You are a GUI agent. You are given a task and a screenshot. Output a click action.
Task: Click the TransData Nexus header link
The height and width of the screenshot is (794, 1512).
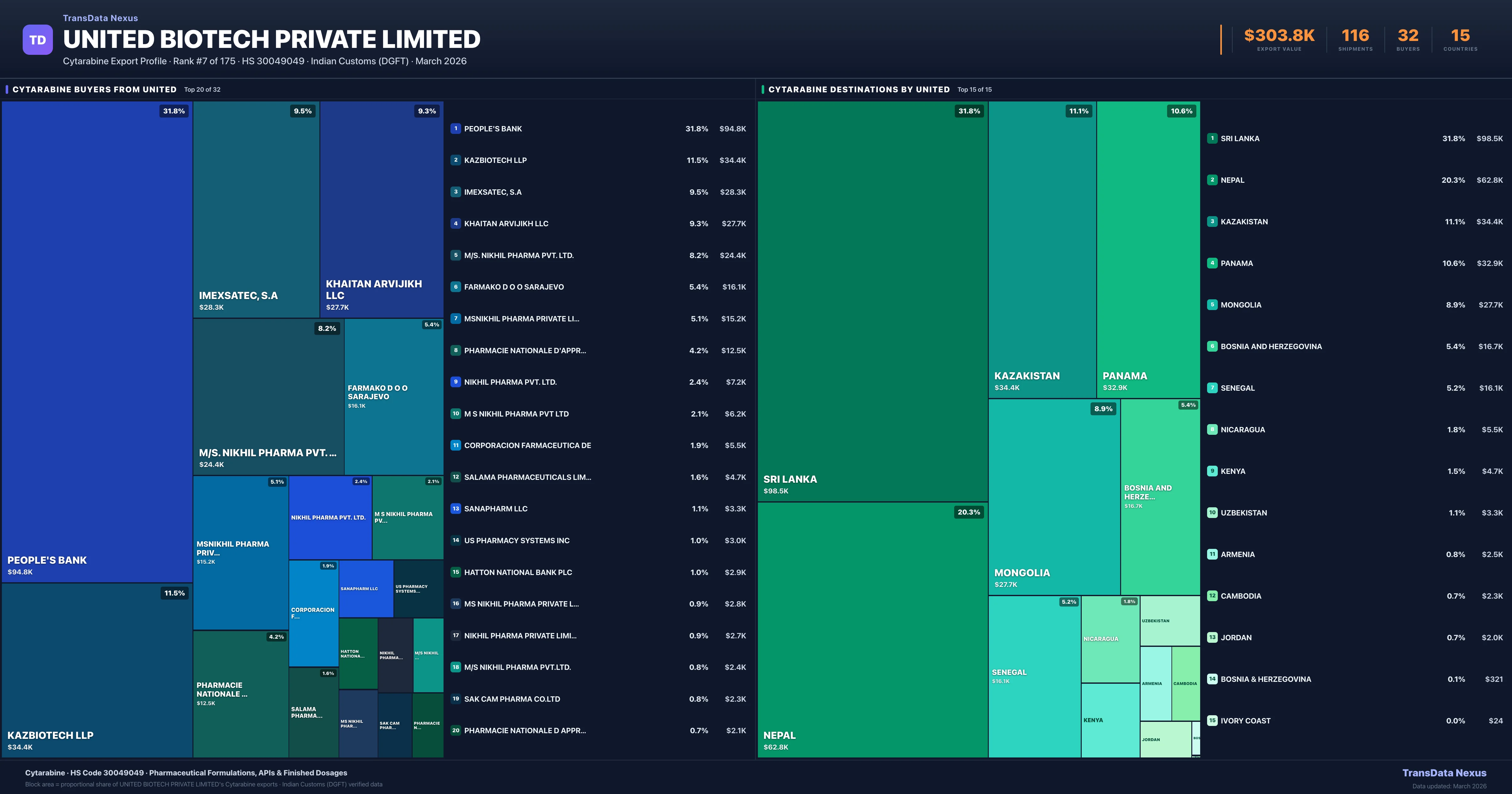tap(100, 18)
